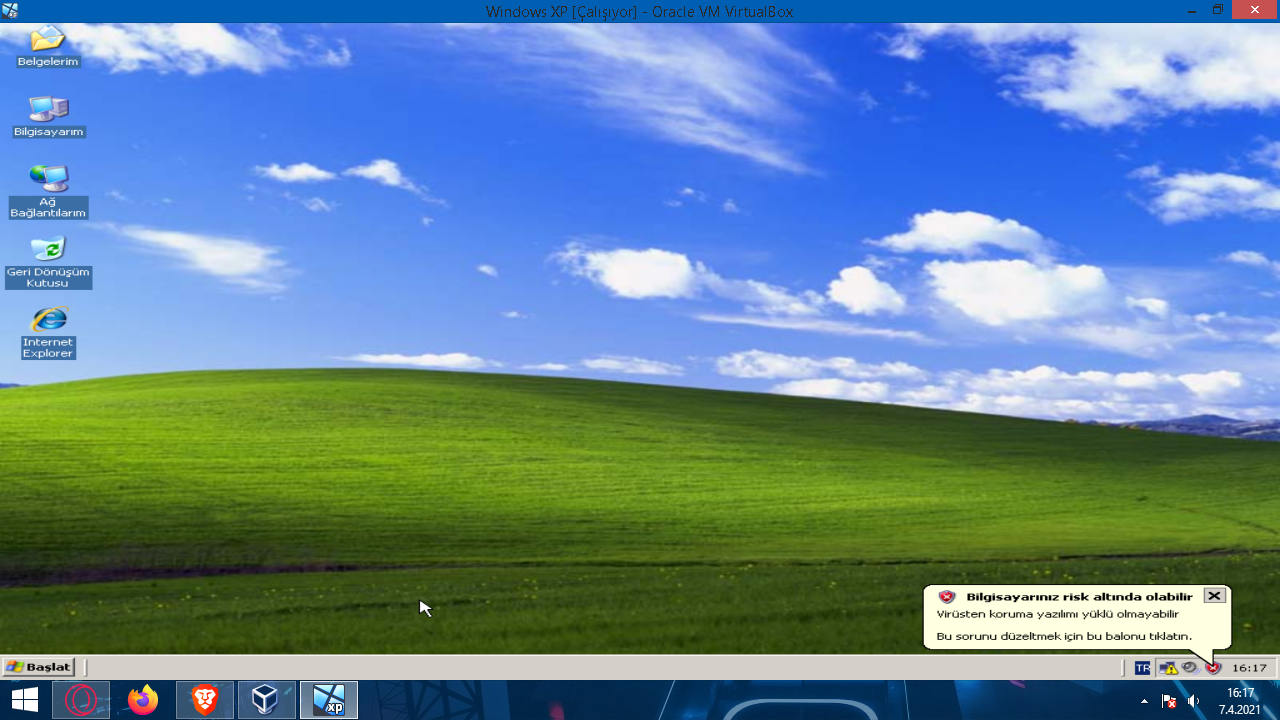1280x720 pixels.
Task: Switch to Brave browser in host taskbar
Action: pyautogui.click(x=205, y=700)
